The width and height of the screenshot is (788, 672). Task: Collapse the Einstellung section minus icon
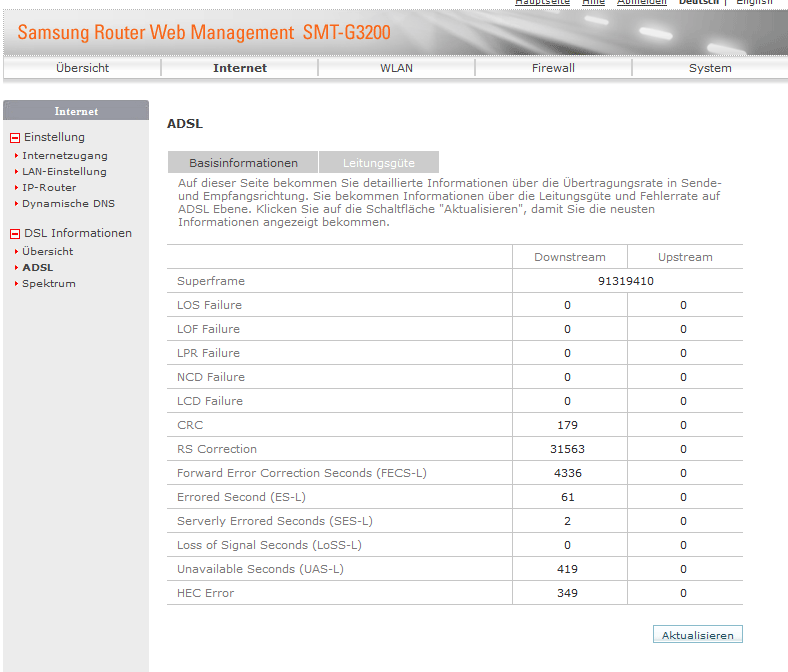15,138
